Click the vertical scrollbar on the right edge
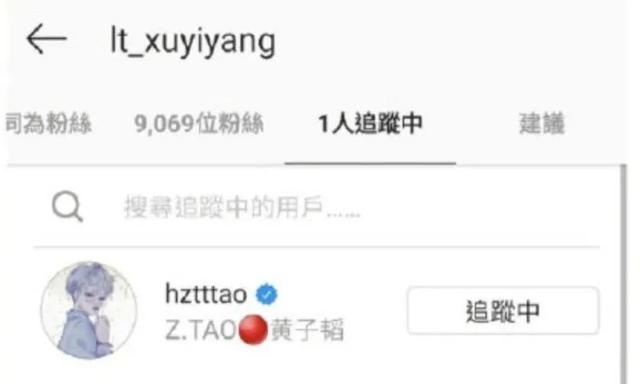 pyautogui.click(x=623, y=273)
